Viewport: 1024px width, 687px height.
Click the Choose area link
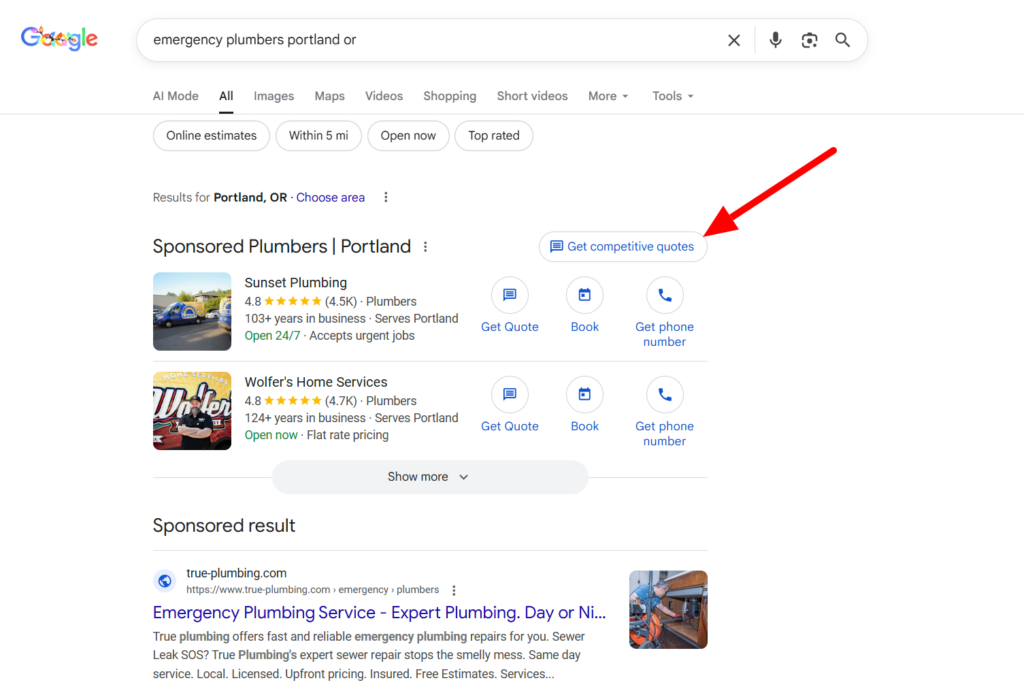[330, 198]
